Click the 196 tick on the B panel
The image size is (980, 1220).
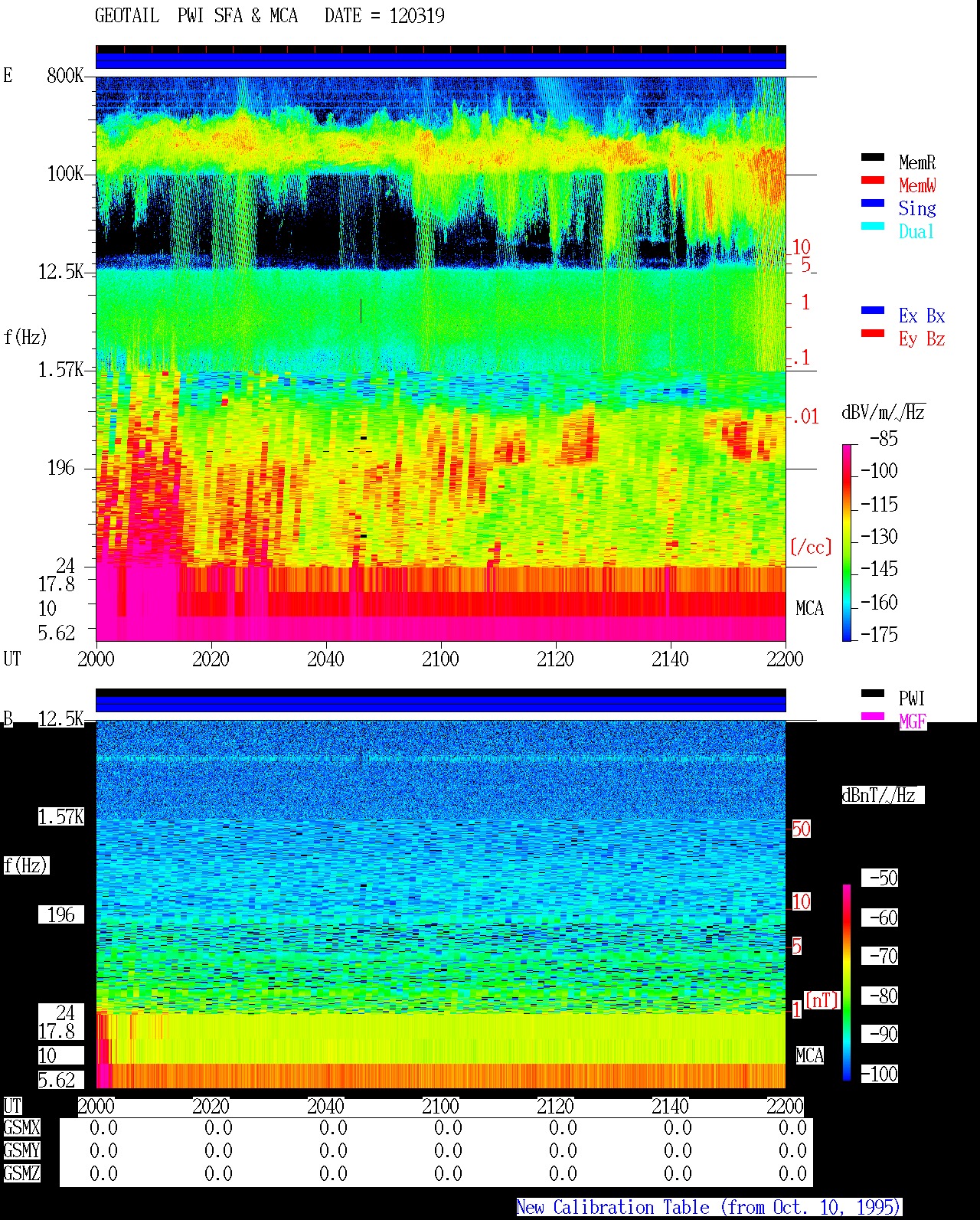click(x=61, y=914)
